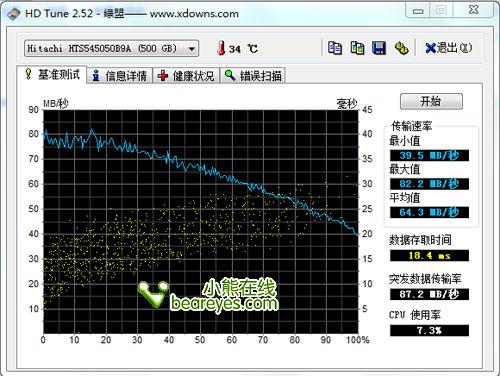Select the 基准测试 benchmark tab
This screenshot has height=376, width=500.
pos(52,74)
